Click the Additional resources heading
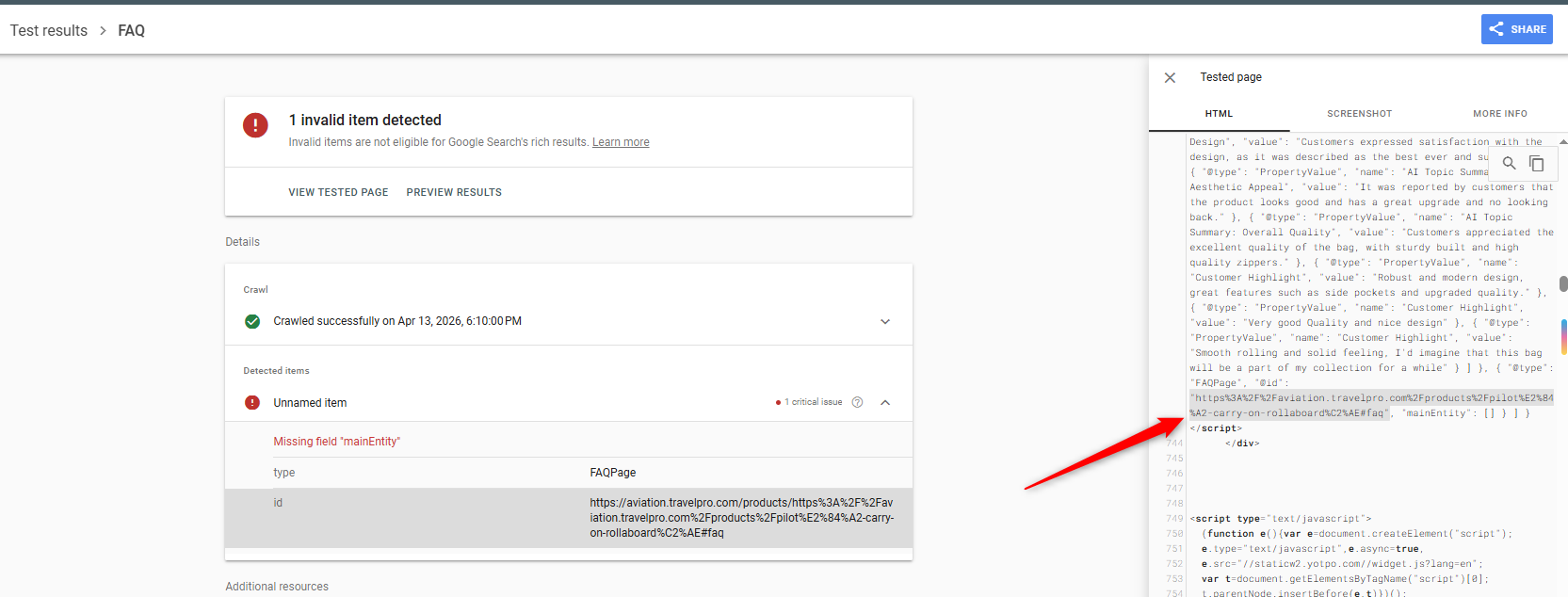1568x597 pixels. tap(277, 587)
